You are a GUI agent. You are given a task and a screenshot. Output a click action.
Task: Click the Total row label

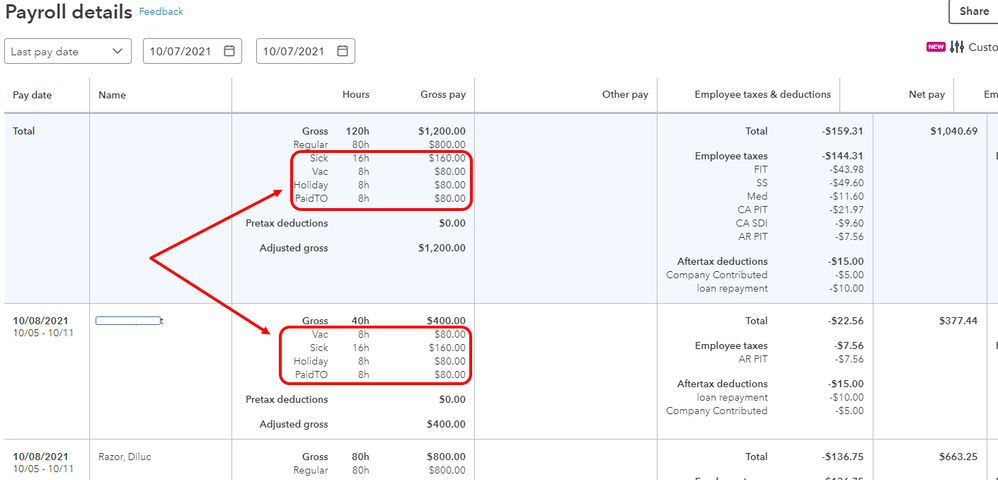pyautogui.click(x=24, y=131)
